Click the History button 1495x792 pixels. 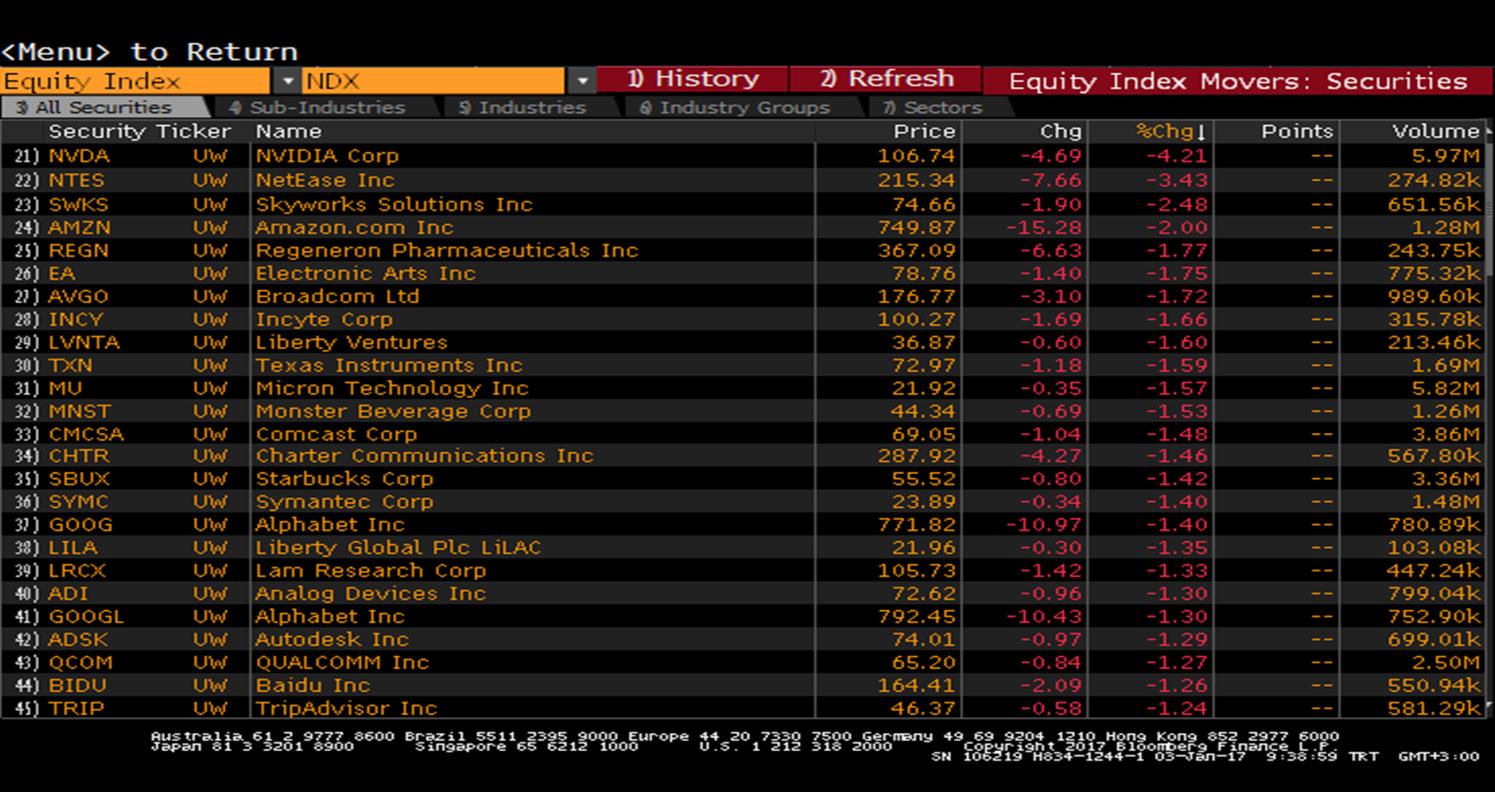click(692, 80)
